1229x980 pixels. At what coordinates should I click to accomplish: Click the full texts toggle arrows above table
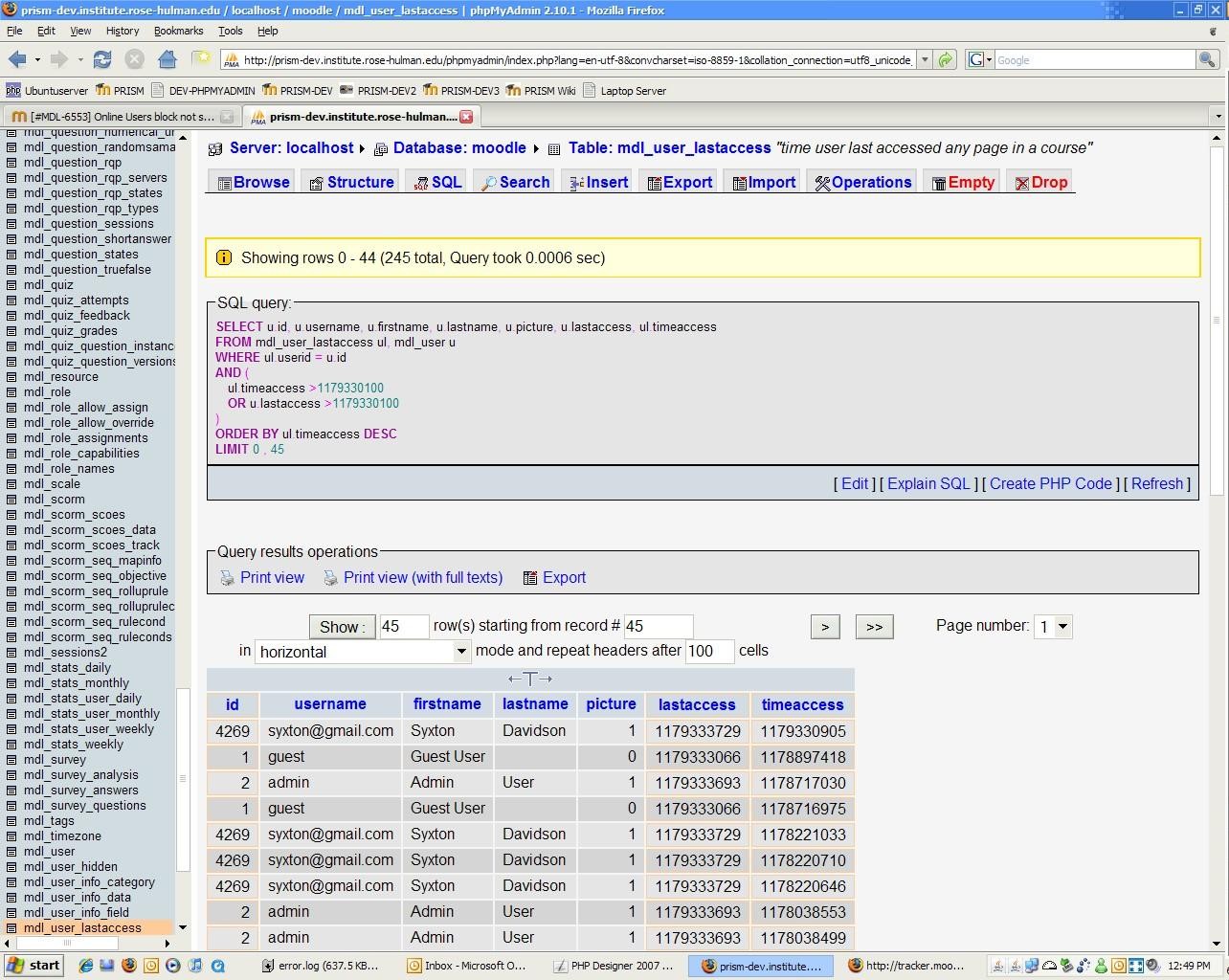pyautogui.click(x=530, y=679)
